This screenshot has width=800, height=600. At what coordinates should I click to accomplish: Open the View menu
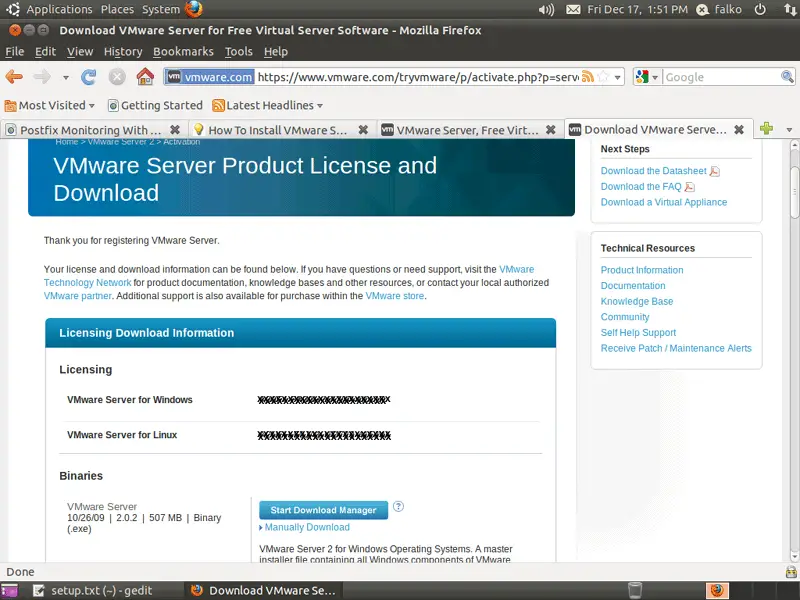point(80,52)
